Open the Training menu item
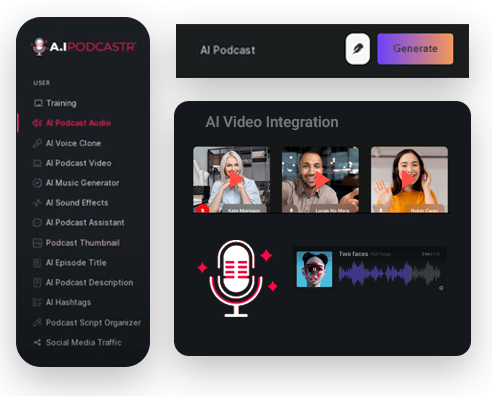Image resolution: width=492 pixels, height=396 pixels. pos(61,103)
